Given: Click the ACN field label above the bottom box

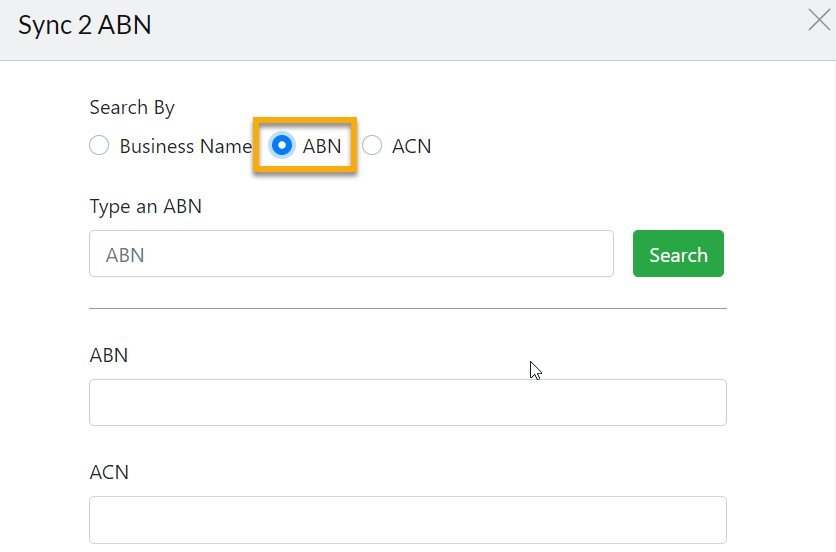Looking at the screenshot, I should coord(109,473).
